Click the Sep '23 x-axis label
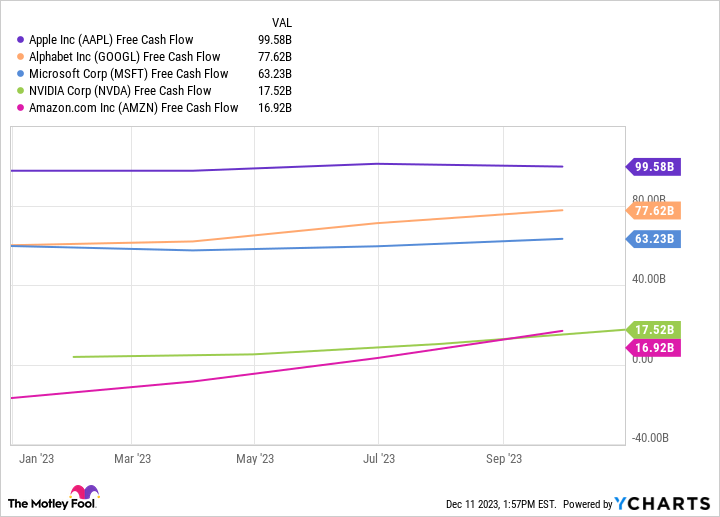This screenshot has height=517, width=720. 504,459
